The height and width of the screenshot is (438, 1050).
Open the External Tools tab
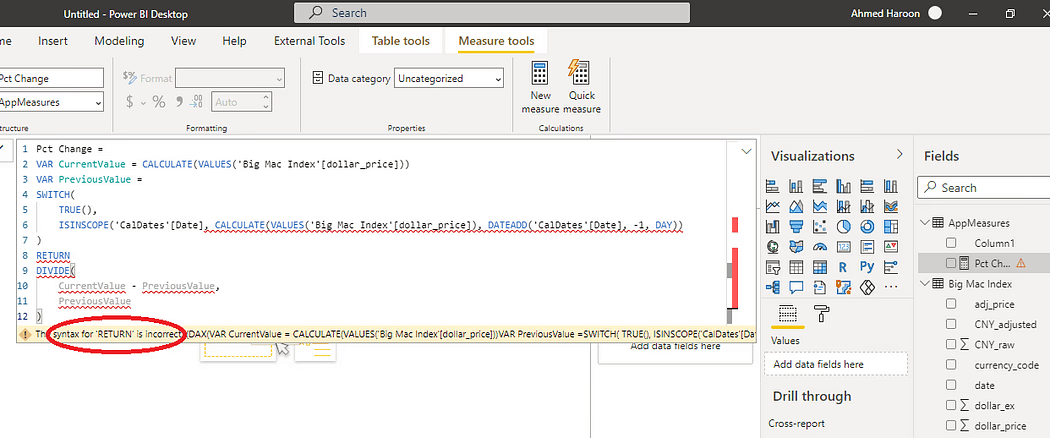click(x=309, y=41)
